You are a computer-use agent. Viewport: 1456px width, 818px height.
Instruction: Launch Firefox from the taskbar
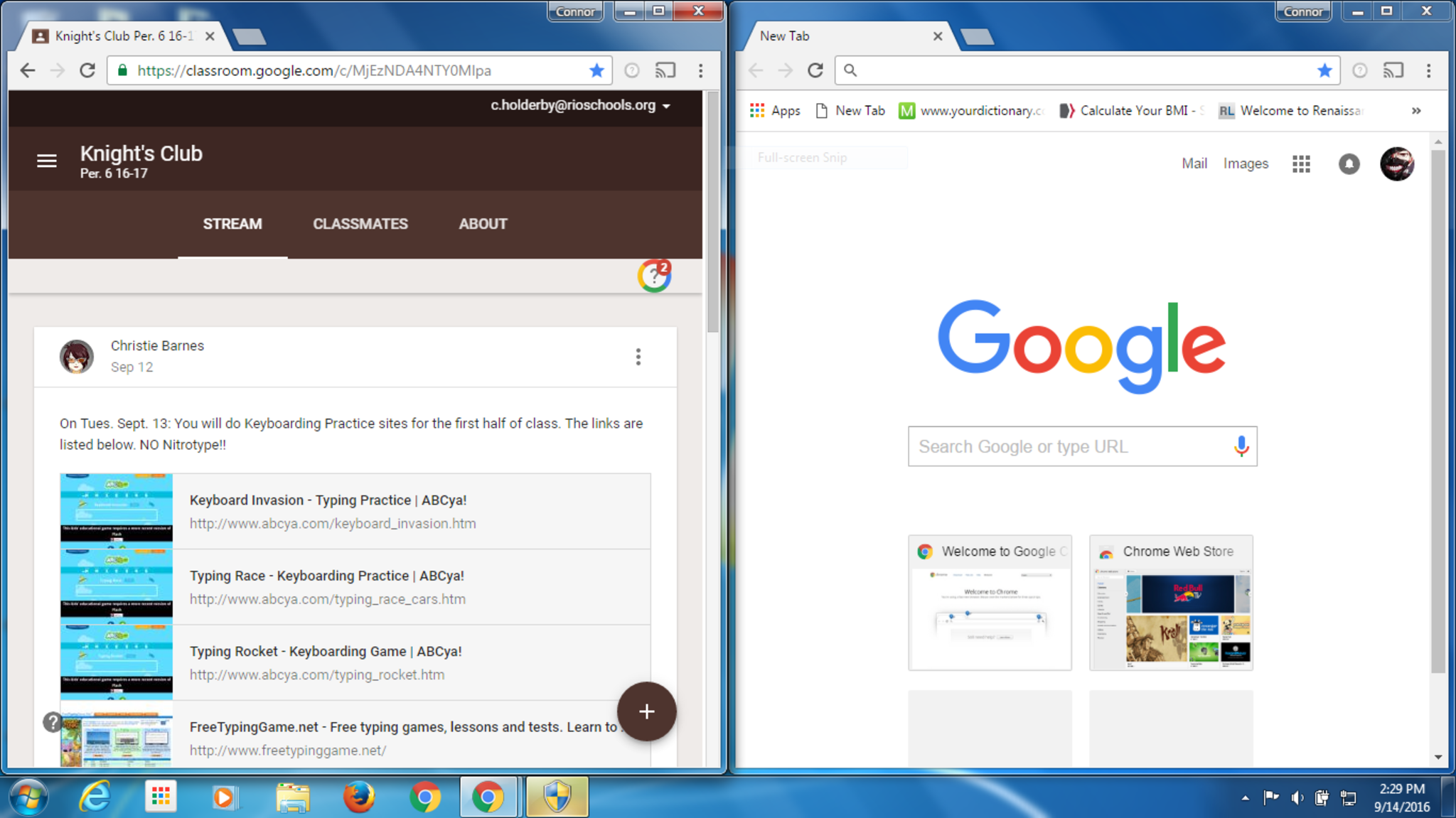(x=359, y=797)
